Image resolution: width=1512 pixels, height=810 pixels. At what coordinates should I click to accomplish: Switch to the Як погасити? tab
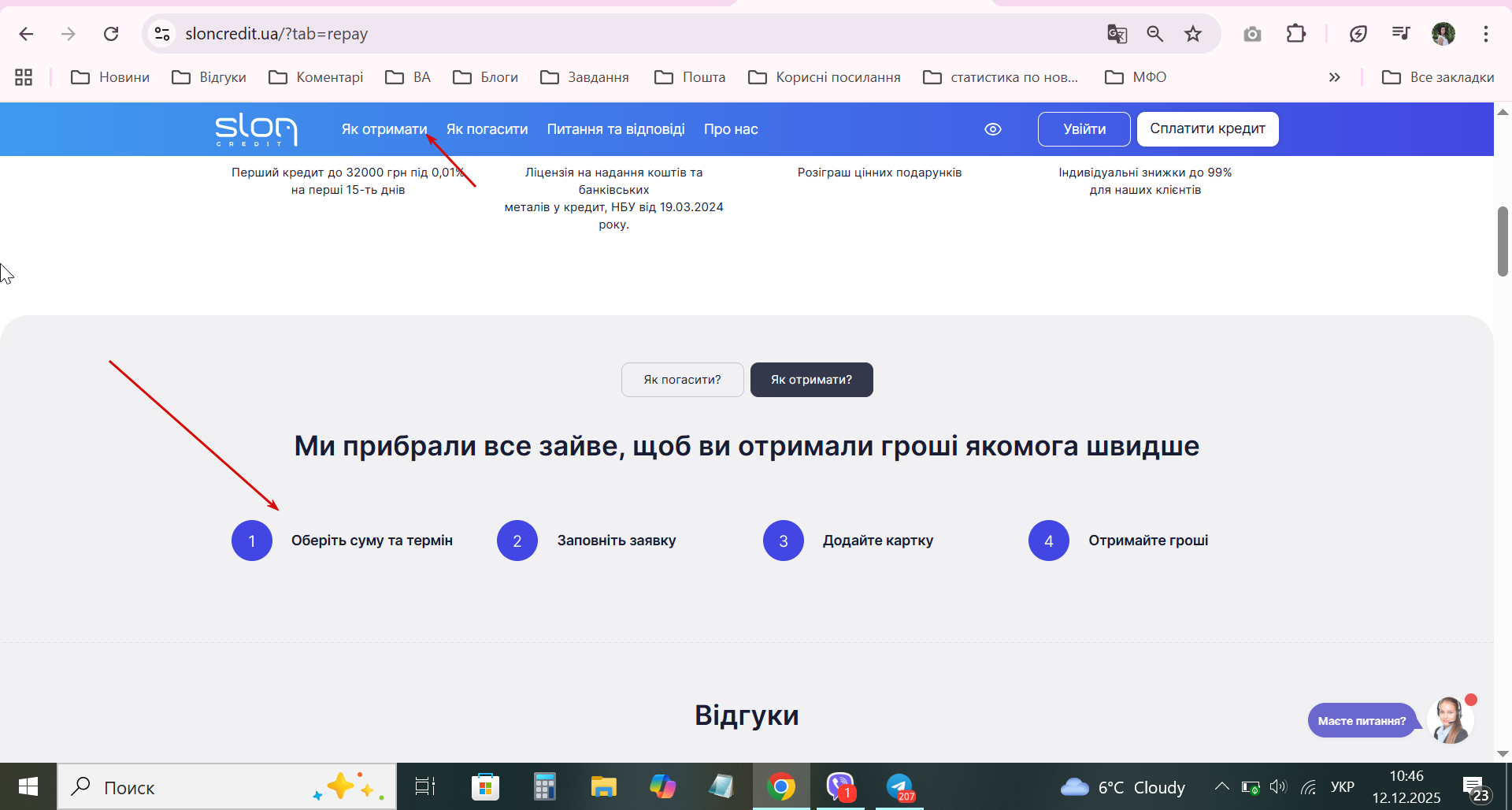683,380
